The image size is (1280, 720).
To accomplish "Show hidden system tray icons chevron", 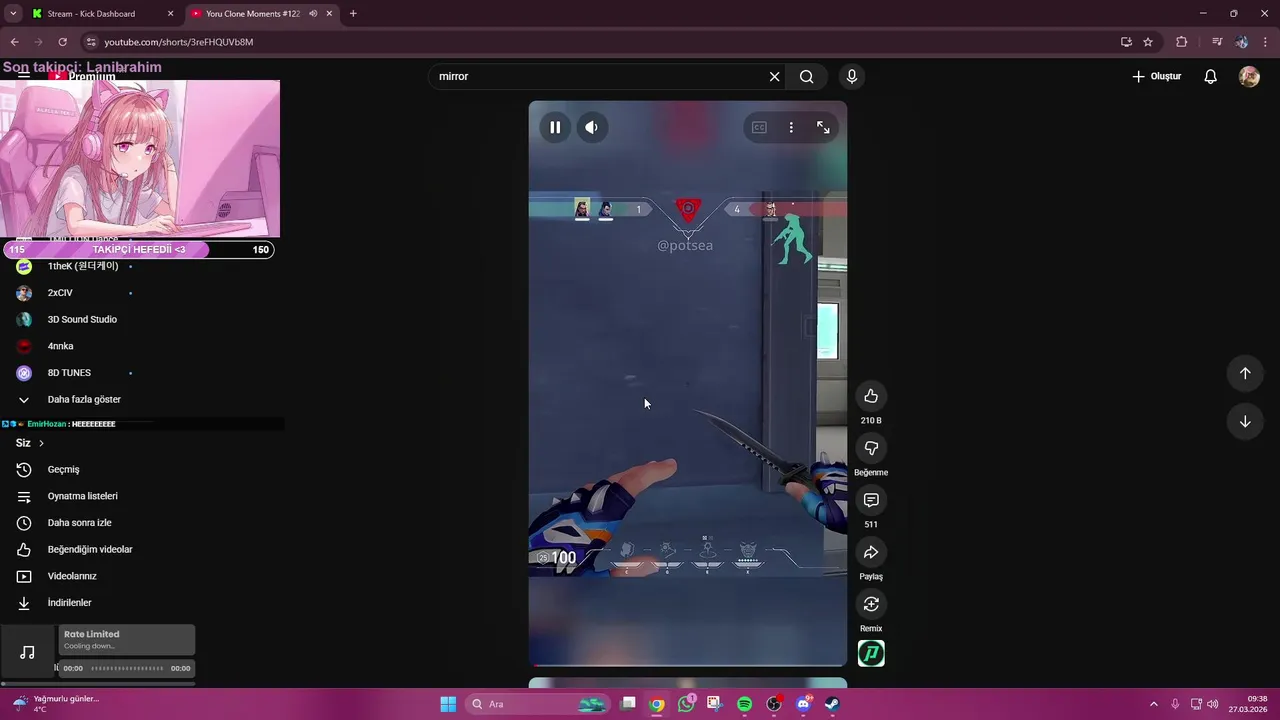I will click(1153, 704).
